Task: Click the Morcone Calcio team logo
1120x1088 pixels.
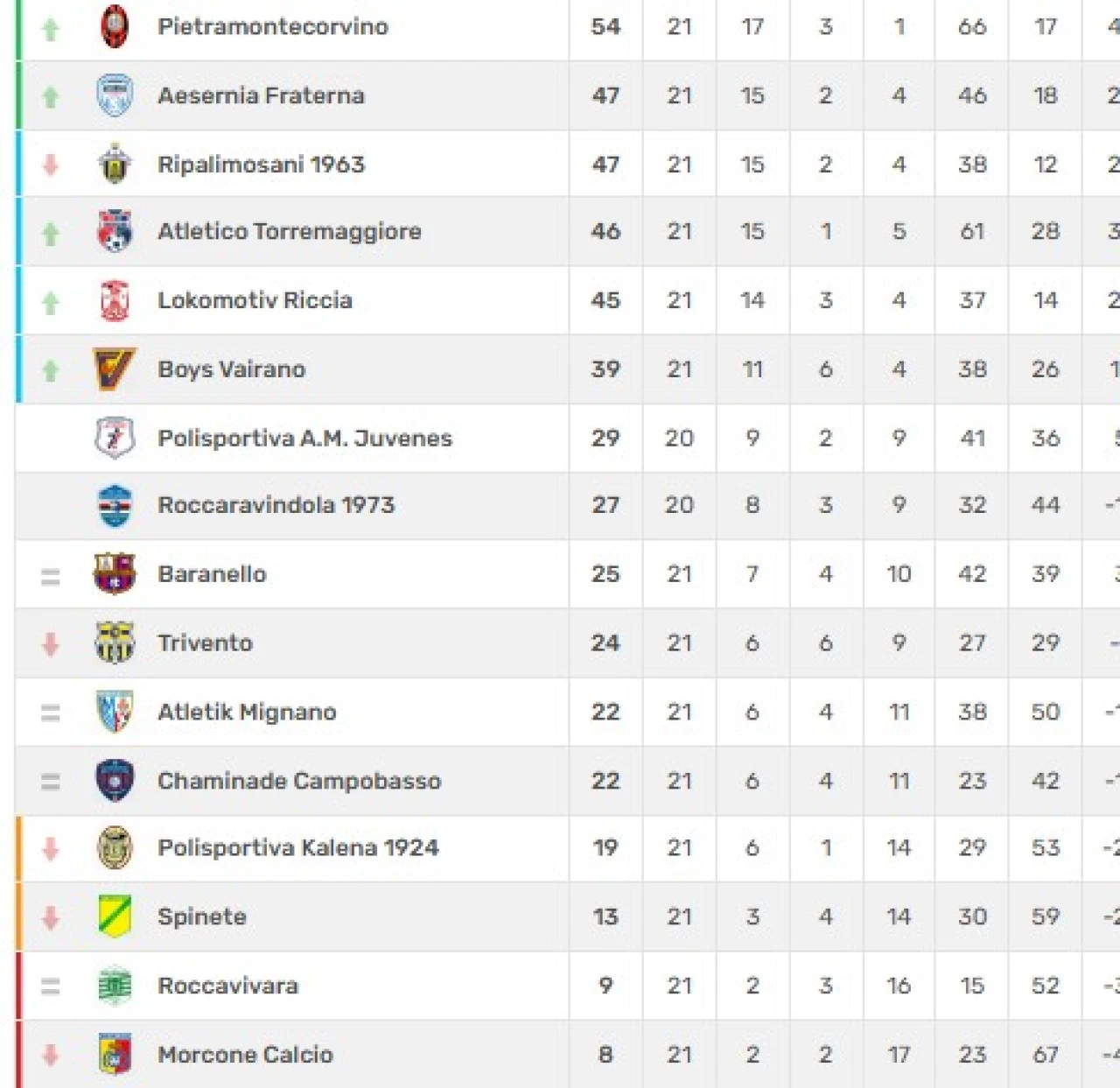Action: 115,1055
